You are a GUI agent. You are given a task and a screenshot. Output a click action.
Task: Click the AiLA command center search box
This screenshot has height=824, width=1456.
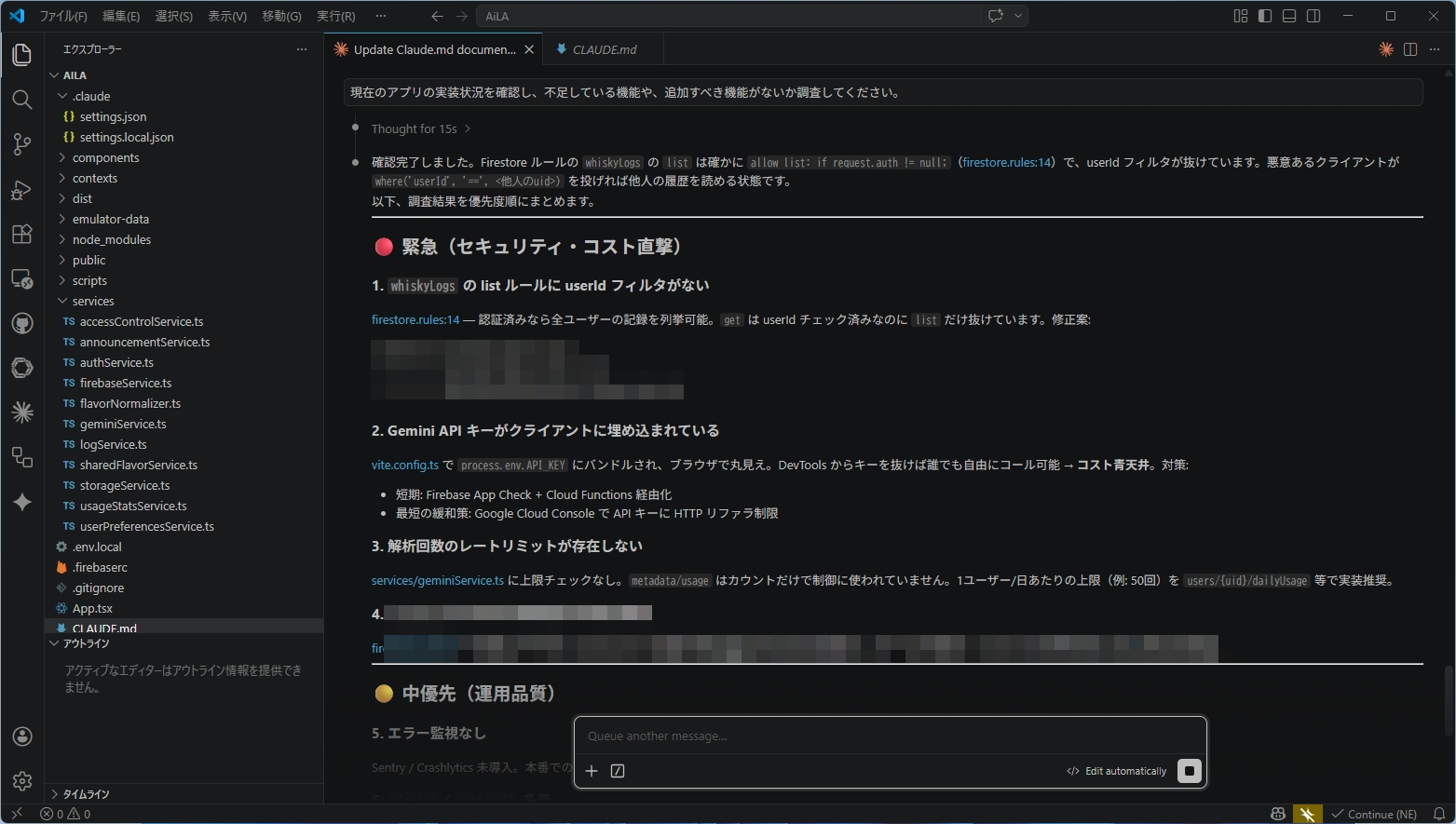[728, 16]
